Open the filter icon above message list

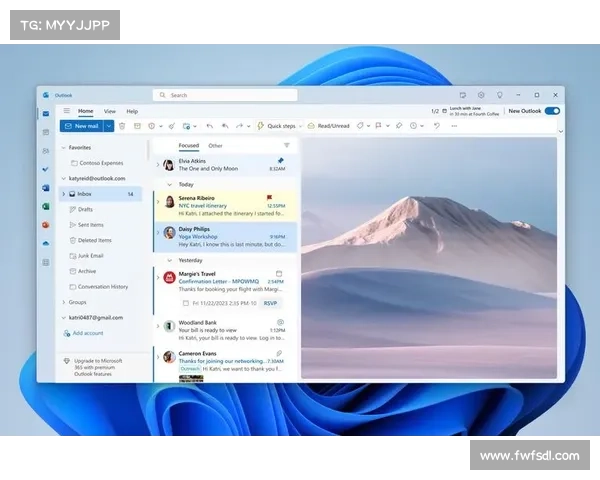pos(287,145)
